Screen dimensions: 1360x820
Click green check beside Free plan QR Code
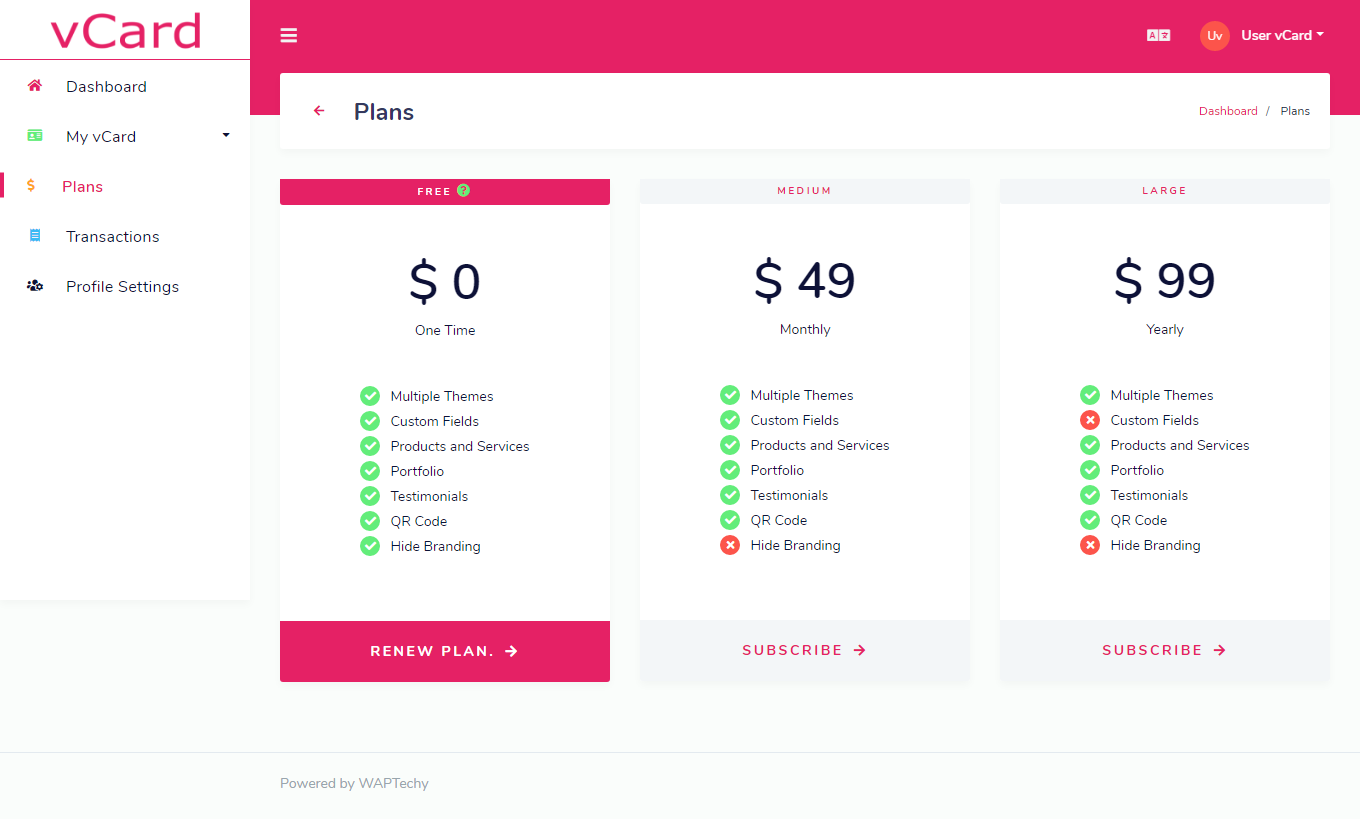370,521
